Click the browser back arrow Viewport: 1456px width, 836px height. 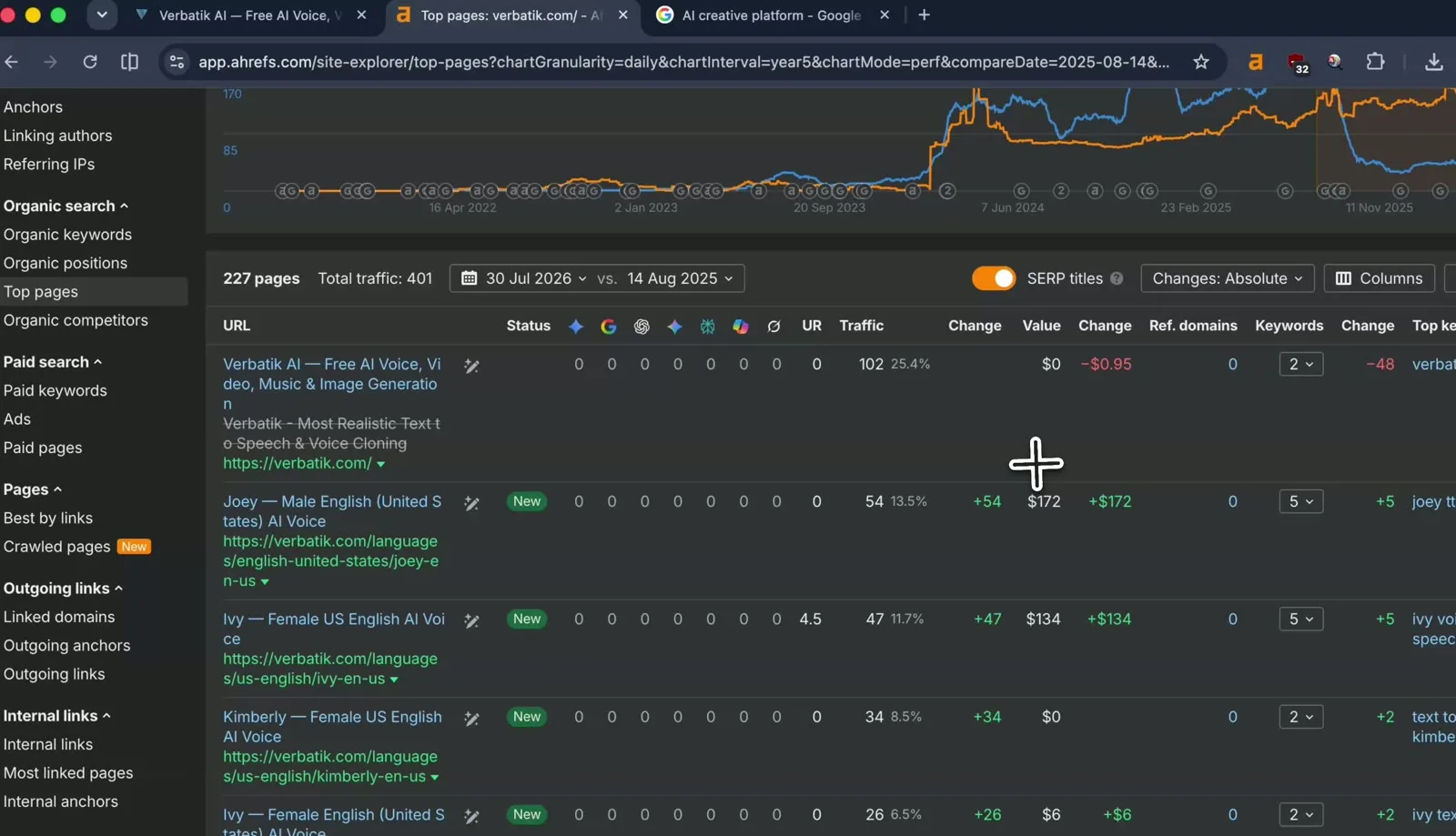(x=12, y=62)
